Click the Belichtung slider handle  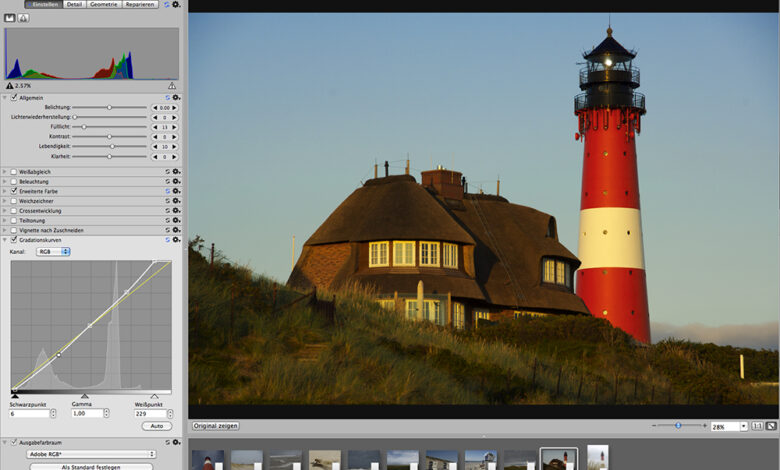[x=109, y=107]
